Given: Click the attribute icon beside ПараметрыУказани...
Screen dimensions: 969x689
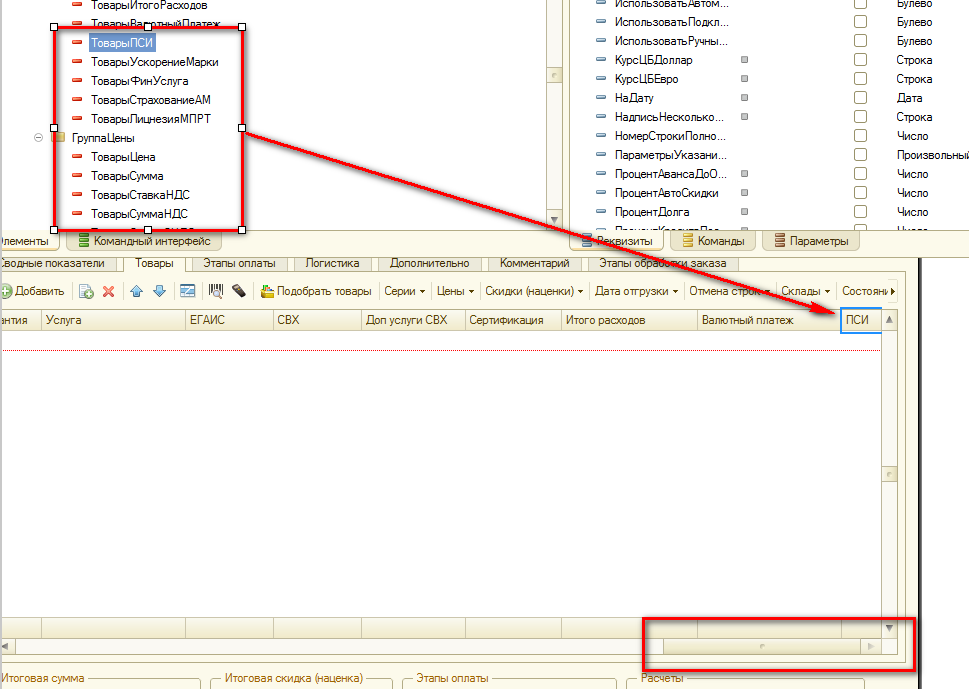Looking at the screenshot, I should [x=601, y=154].
